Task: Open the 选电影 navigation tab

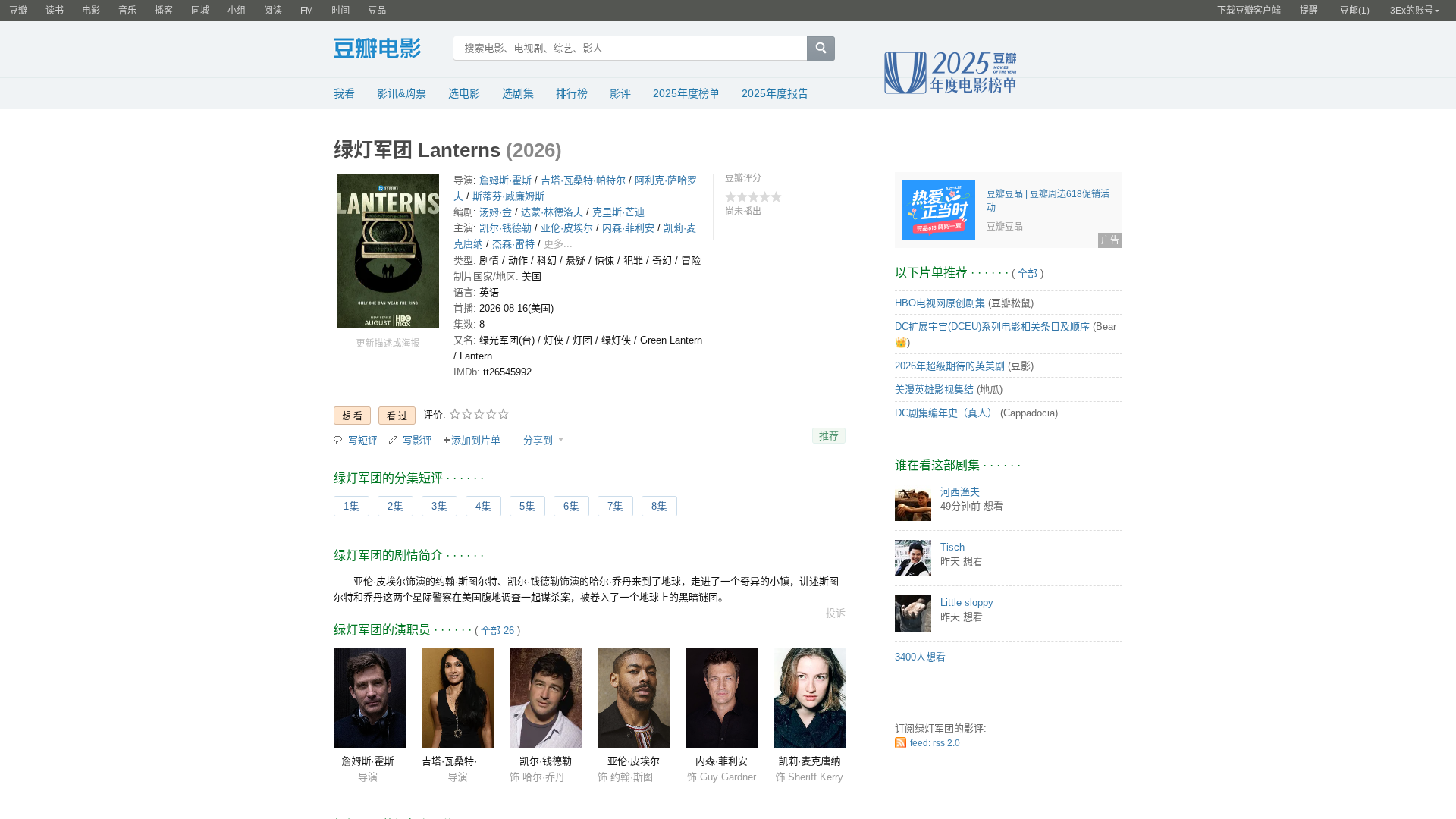Action: (464, 93)
